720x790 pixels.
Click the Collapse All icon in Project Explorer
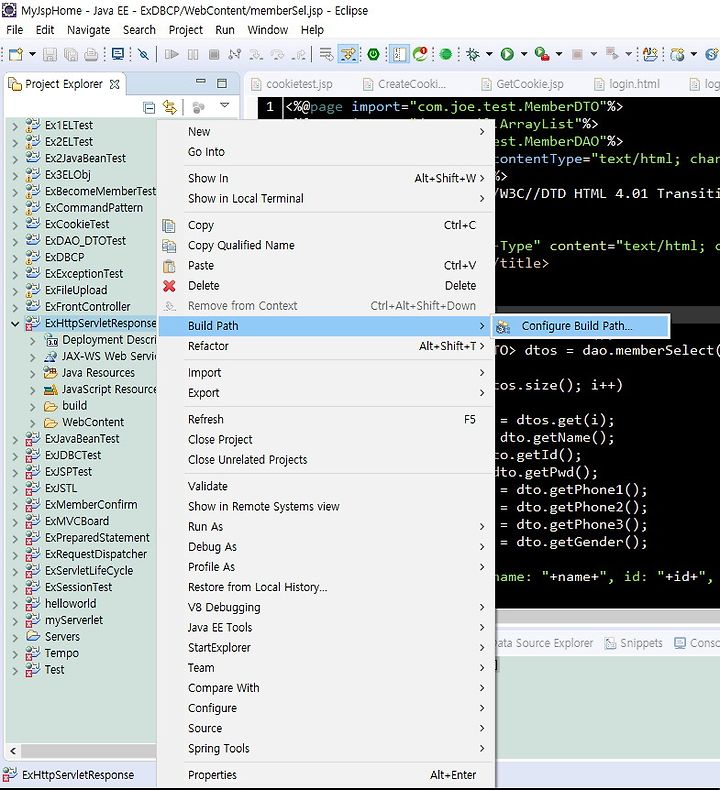coord(149,107)
